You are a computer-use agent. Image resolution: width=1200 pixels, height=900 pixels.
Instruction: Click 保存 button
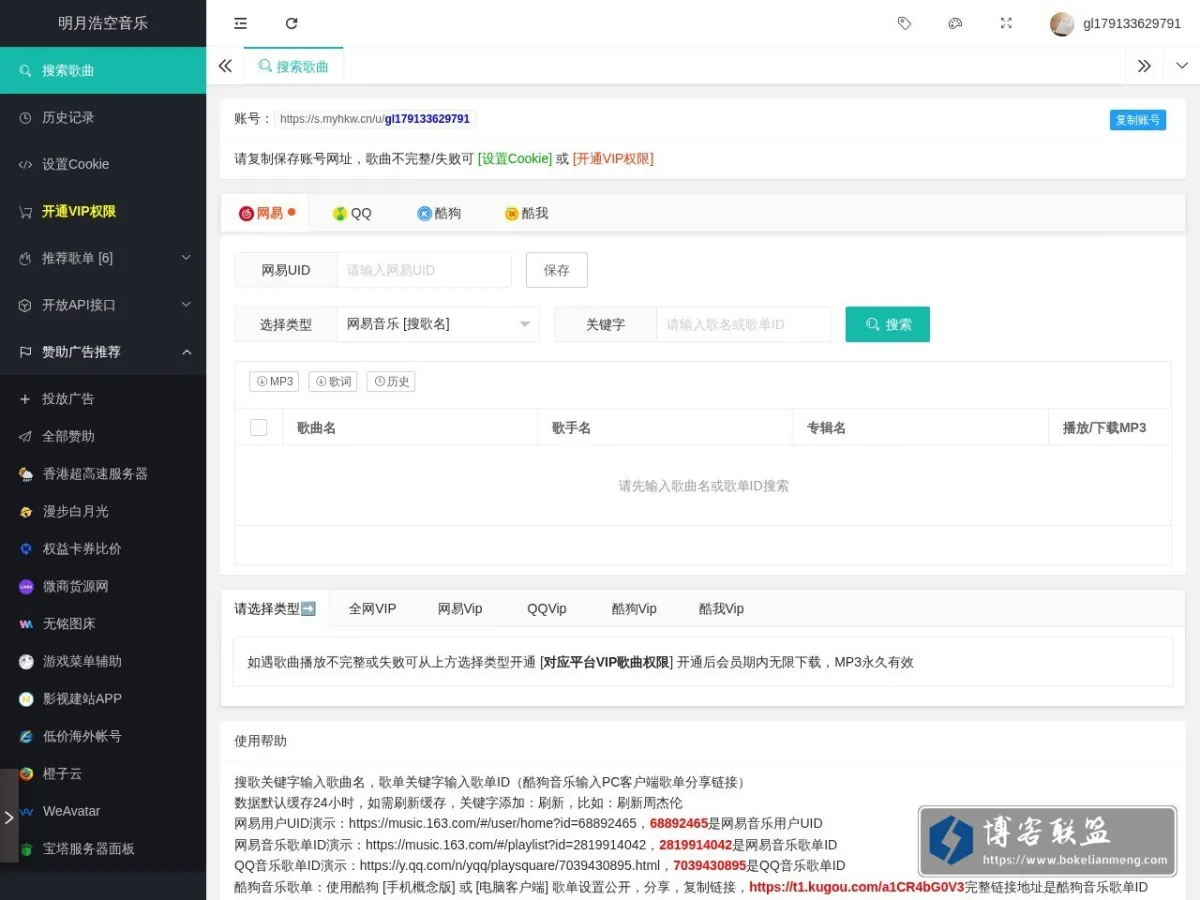pos(557,270)
